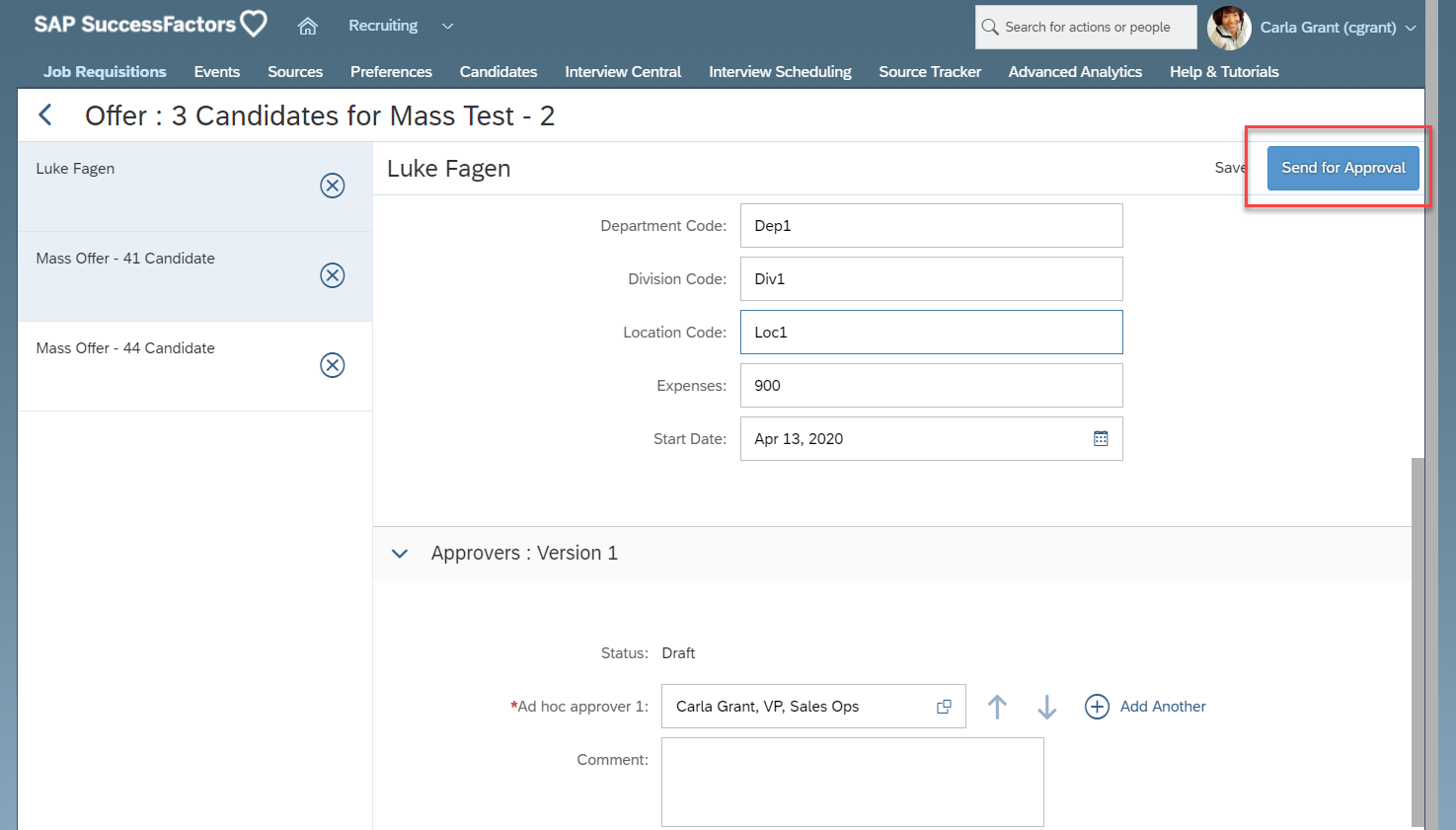This screenshot has width=1456, height=830.
Task: Select Luke Fagen in the candidate list
Action: pos(194,187)
